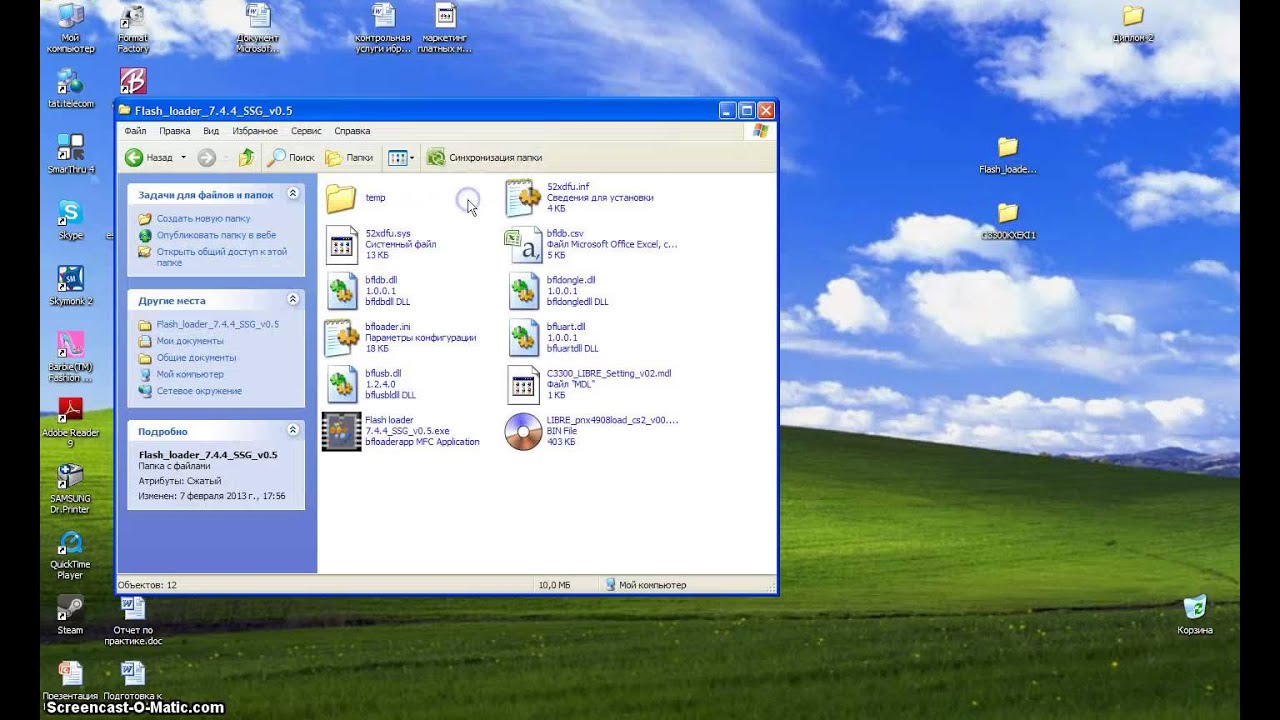Select the 52xdfu.inf file icon
1280x720 pixels.
[x=523, y=198]
